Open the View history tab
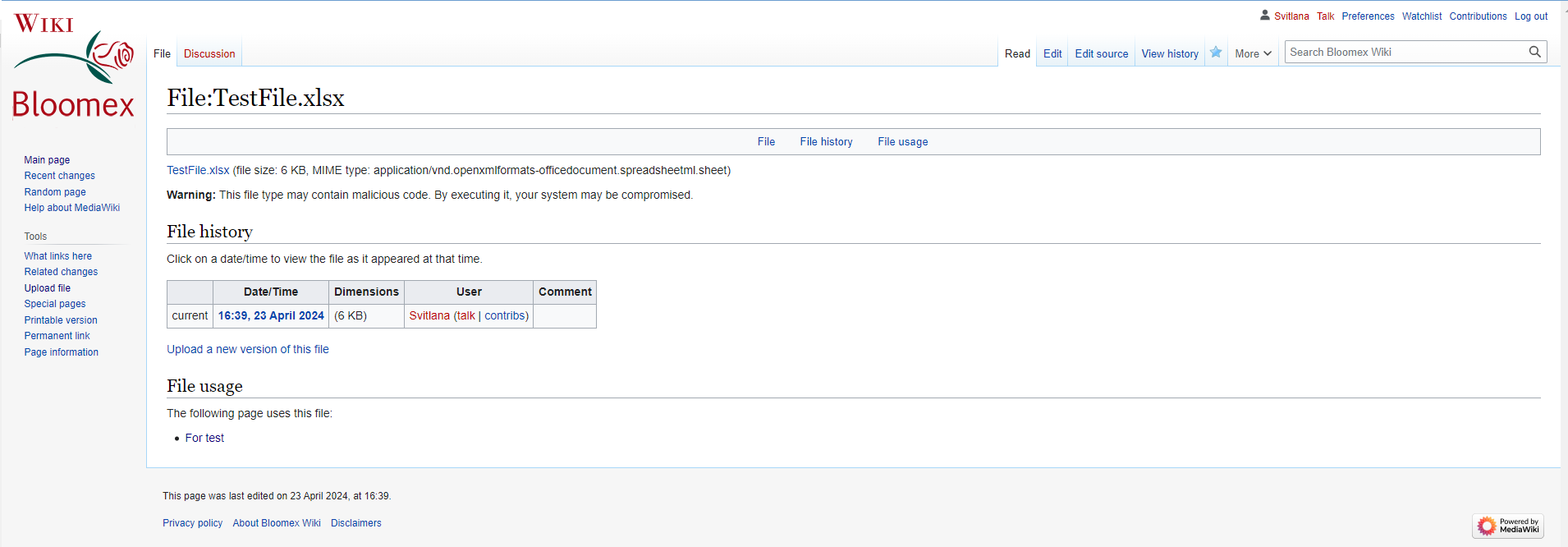This screenshot has width=1568, height=547. [1170, 54]
